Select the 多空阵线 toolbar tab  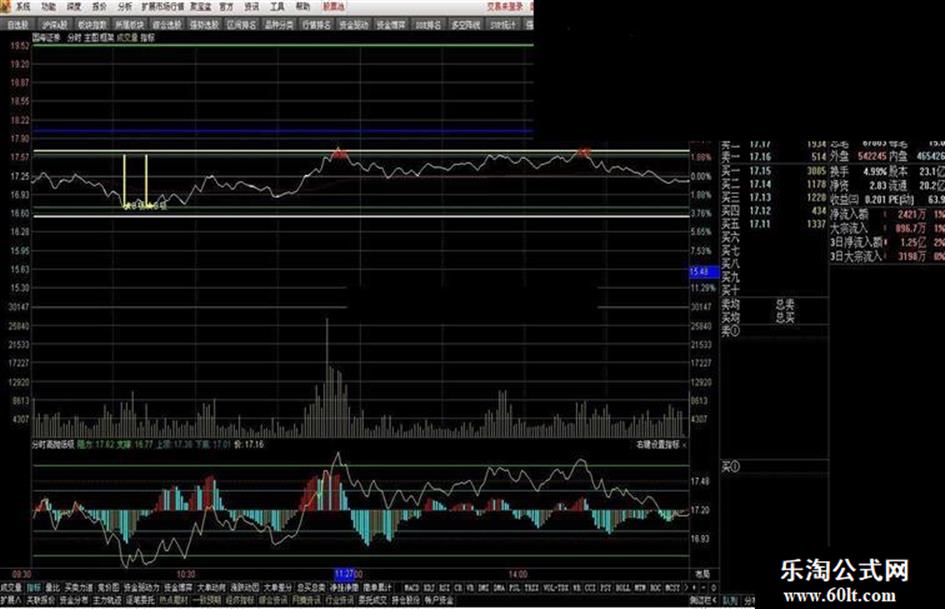point(465,25)
